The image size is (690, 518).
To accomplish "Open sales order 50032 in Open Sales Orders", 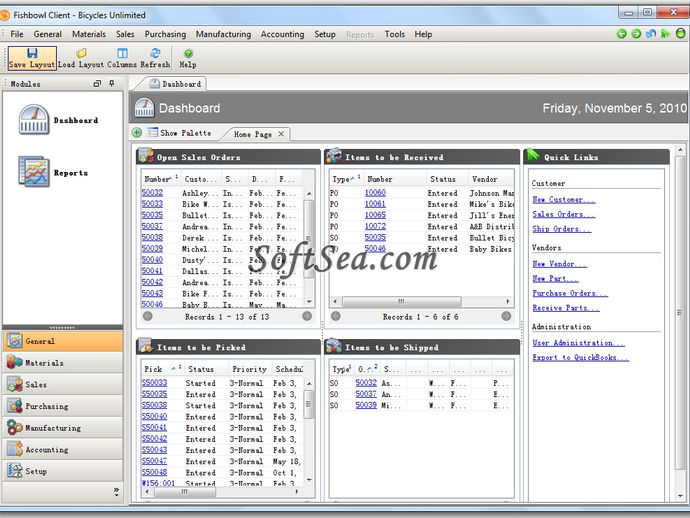I will coord(152,193).
